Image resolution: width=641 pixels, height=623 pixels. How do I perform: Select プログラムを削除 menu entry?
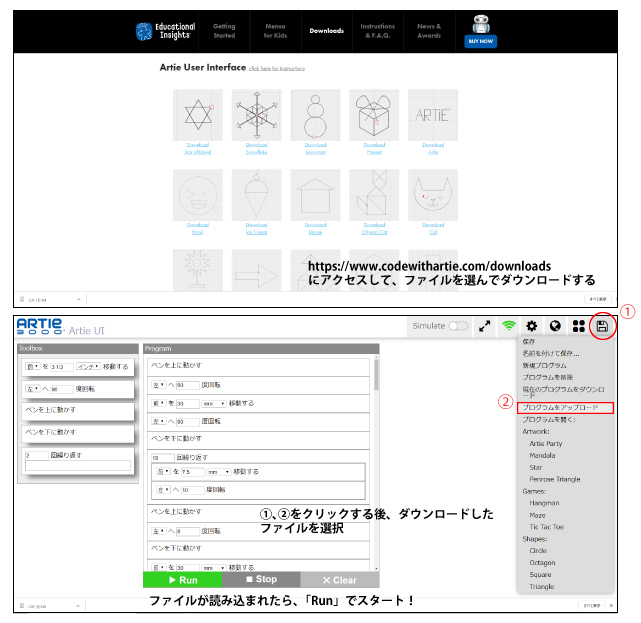547,377
